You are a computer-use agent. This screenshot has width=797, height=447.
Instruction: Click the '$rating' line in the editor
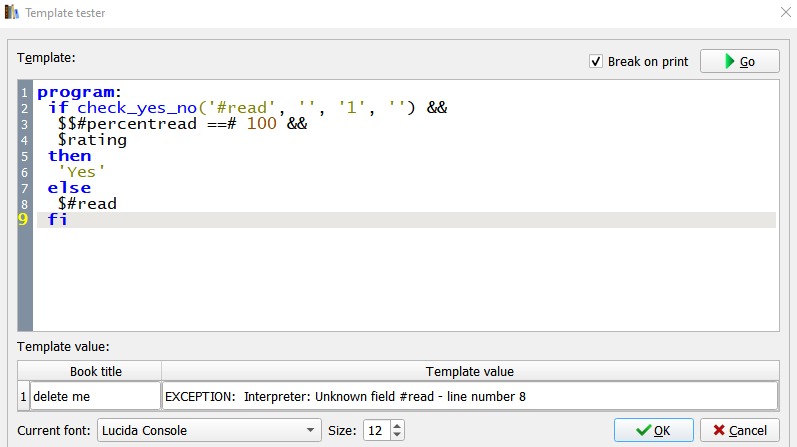pos(92,140)
